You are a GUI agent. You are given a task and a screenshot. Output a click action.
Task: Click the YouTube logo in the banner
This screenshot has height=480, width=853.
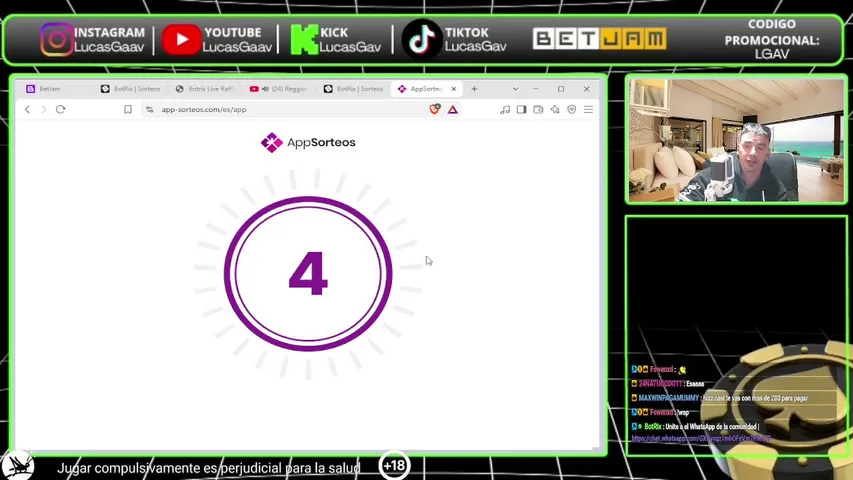coord(182,39)
